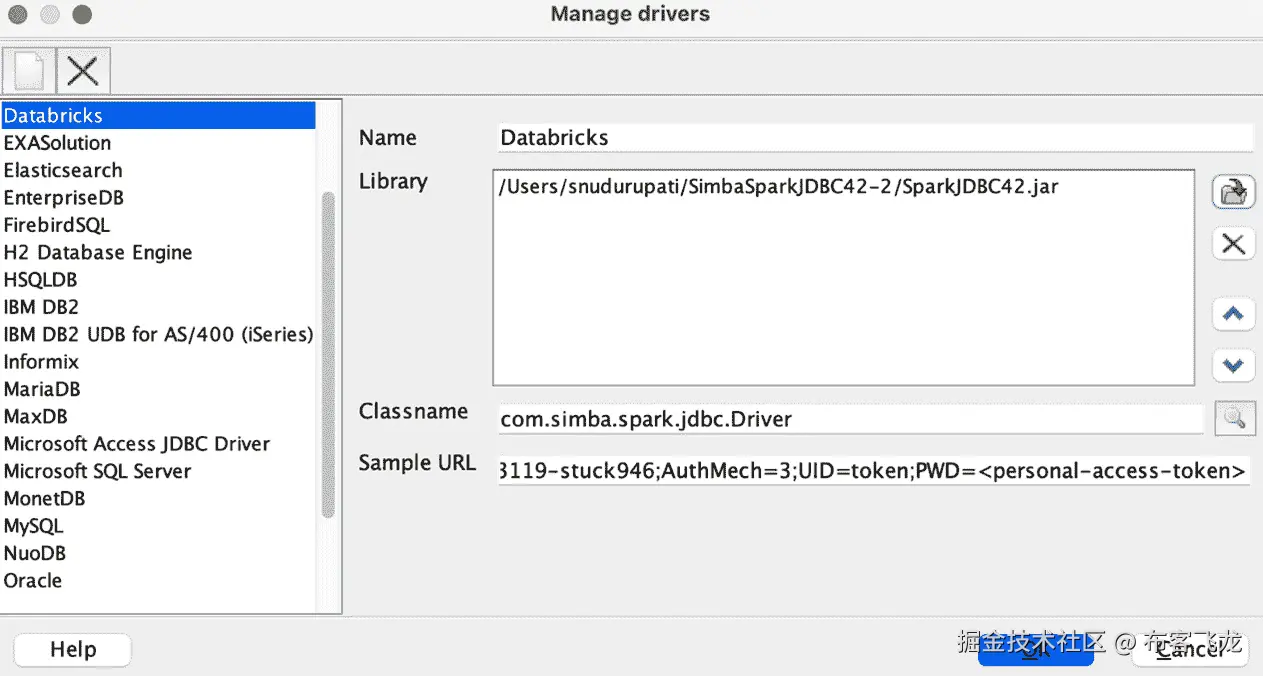Select Elasticsearch driver
1263x676 pixels.
click(x=63, y=170)
